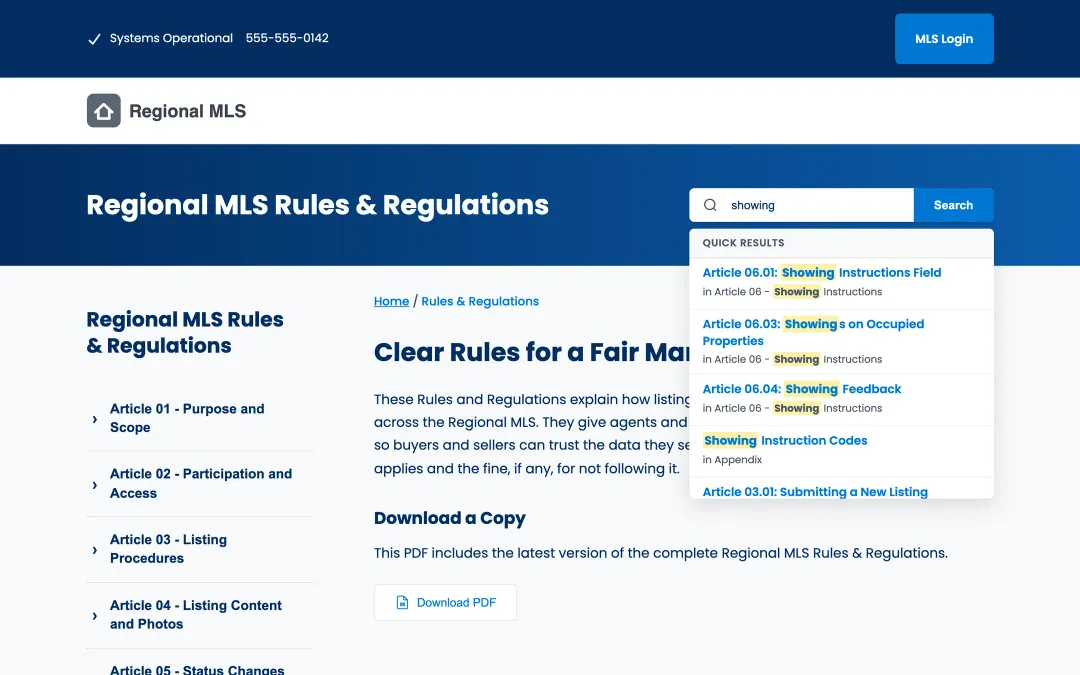Click "in Article 06 - Showing Instructions" under Article 06.04
The height and width of the screenshot is (675, 1080).
click(792, 408)
